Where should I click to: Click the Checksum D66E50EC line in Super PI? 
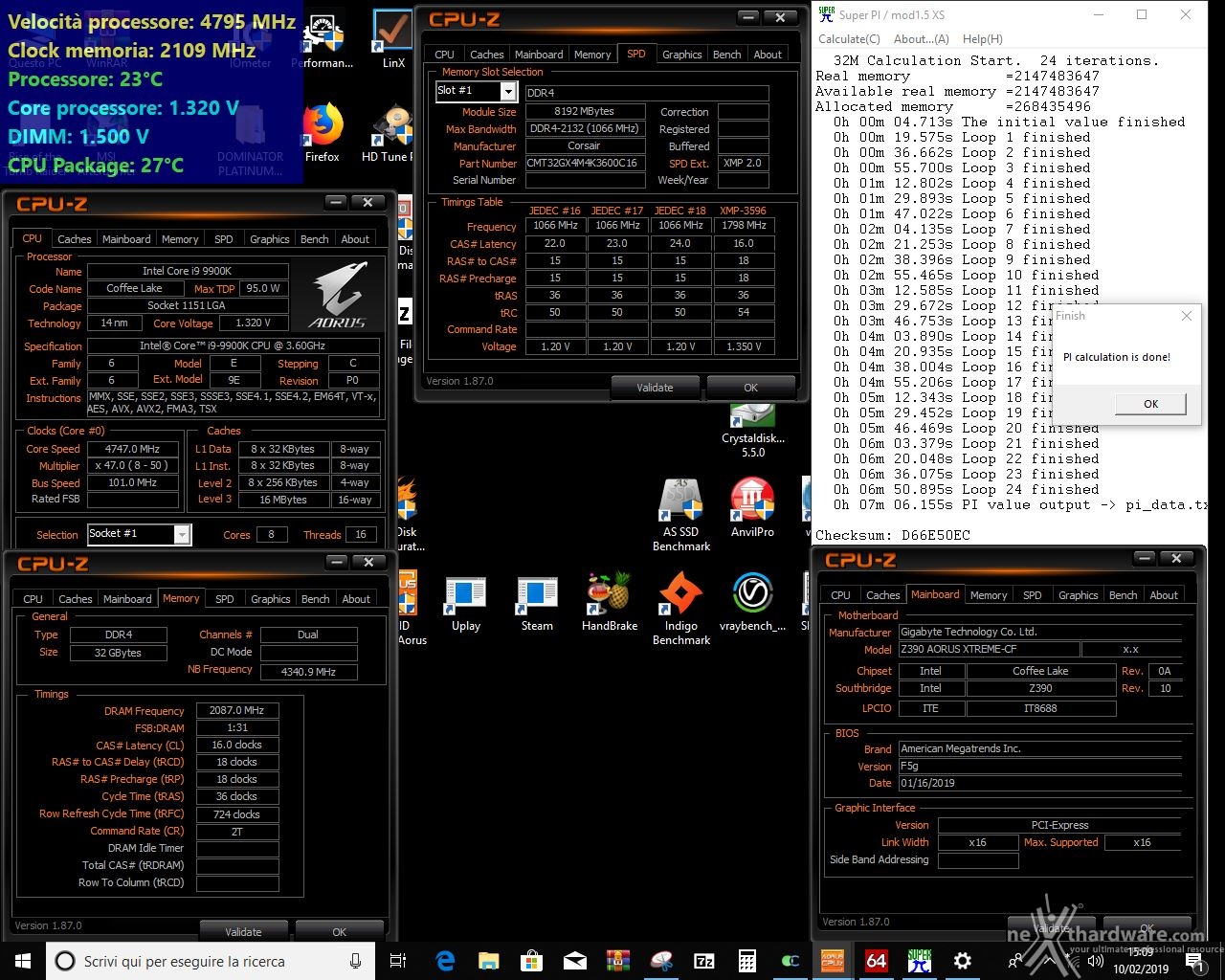click(x=893, y=535)
